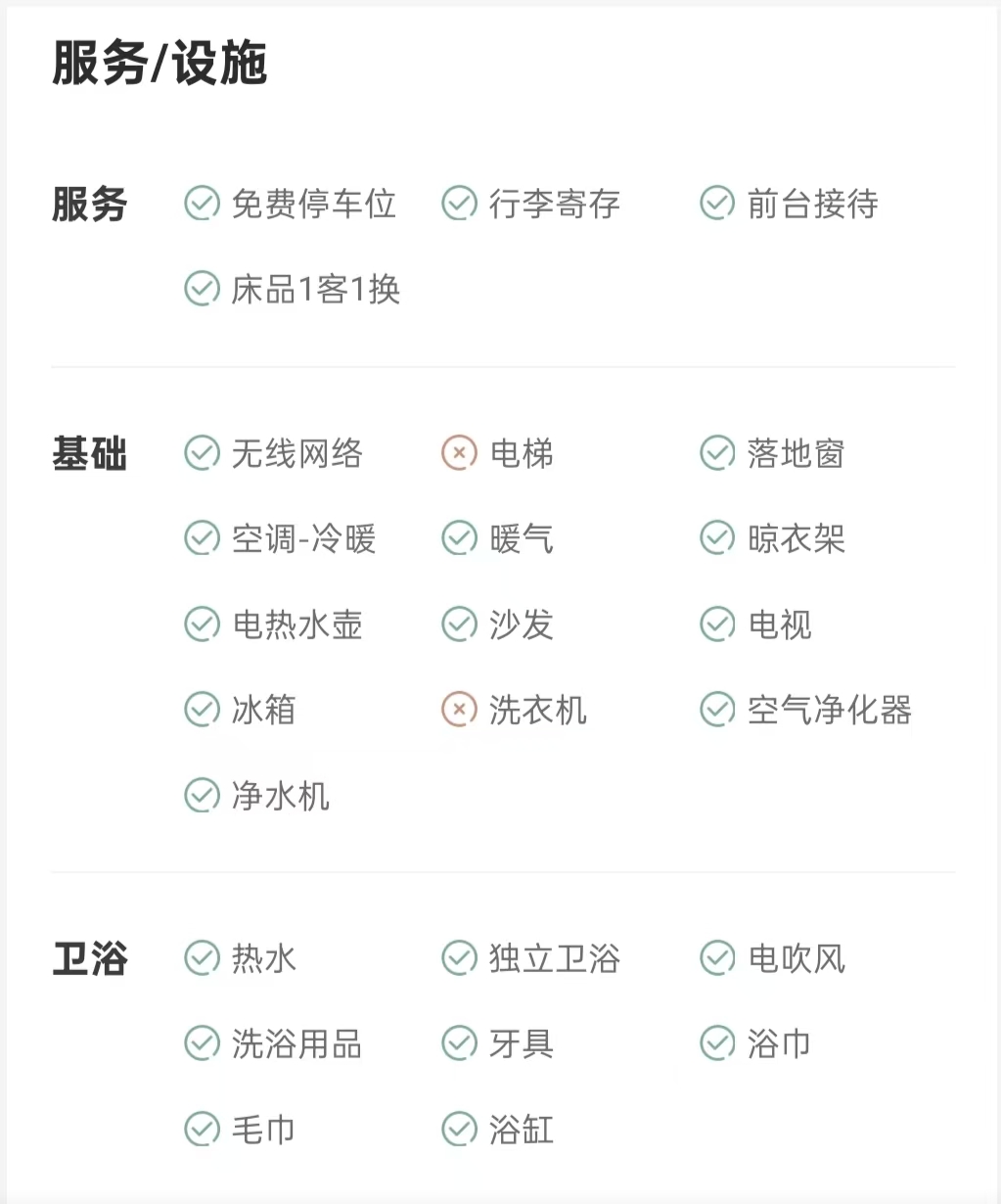Click the check icon next to 浴缸
Viewport: 1001px width, 1204px height.
[459, 1130]
